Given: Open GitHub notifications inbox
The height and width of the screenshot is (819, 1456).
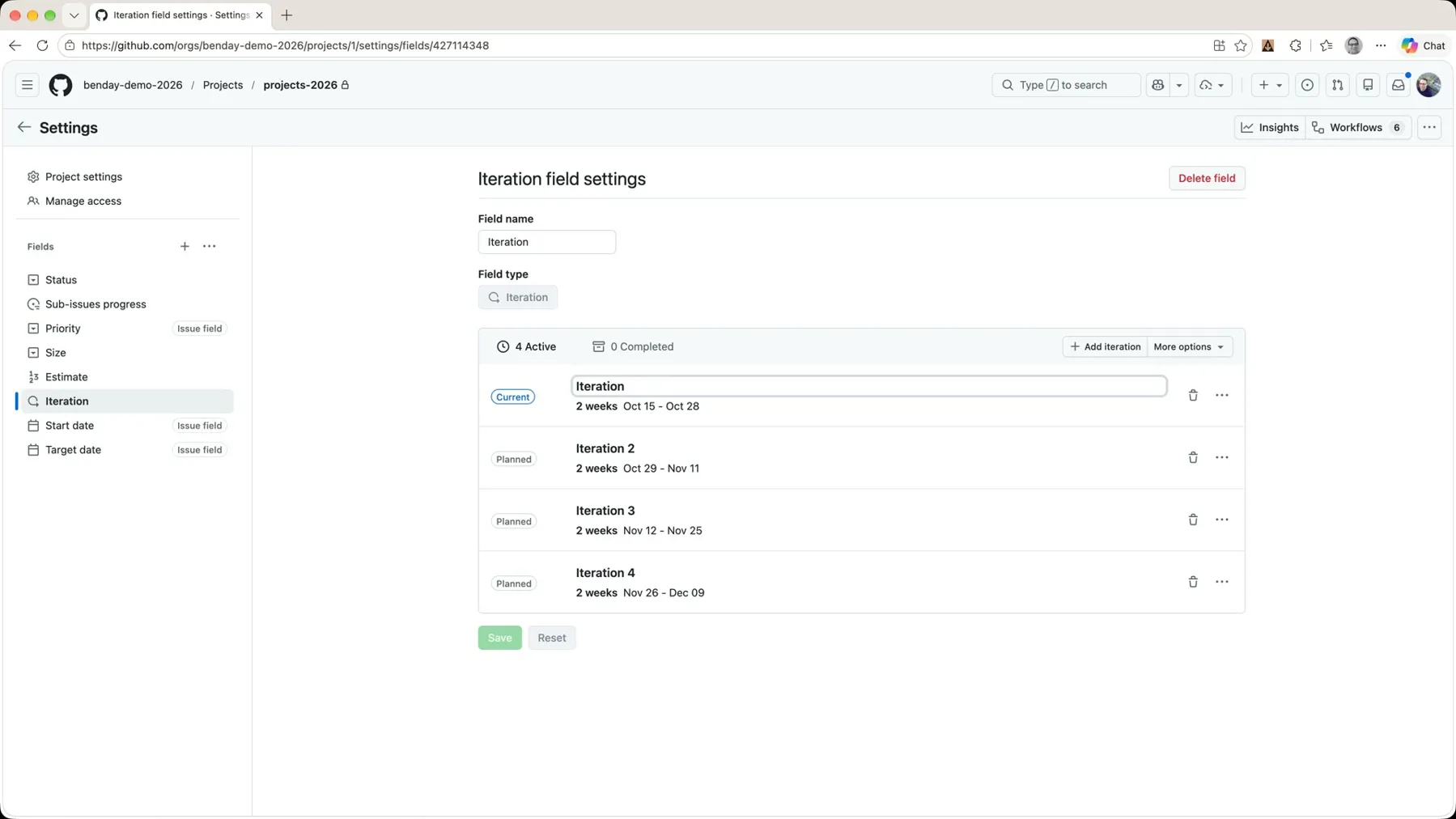Looking at the screenshot, I should tap(1399, 85).
